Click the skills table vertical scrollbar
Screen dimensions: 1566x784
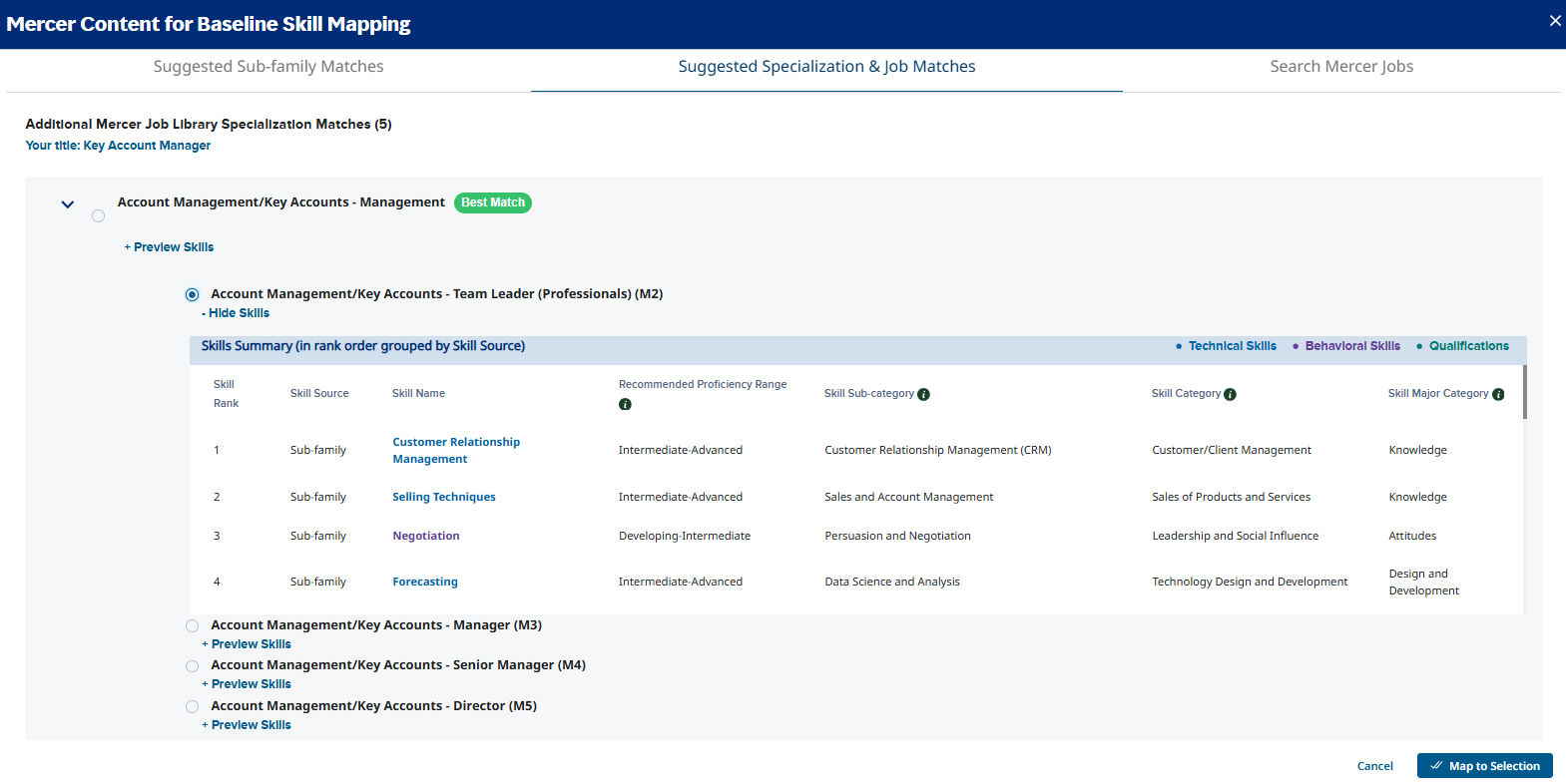coord(1524,391)
